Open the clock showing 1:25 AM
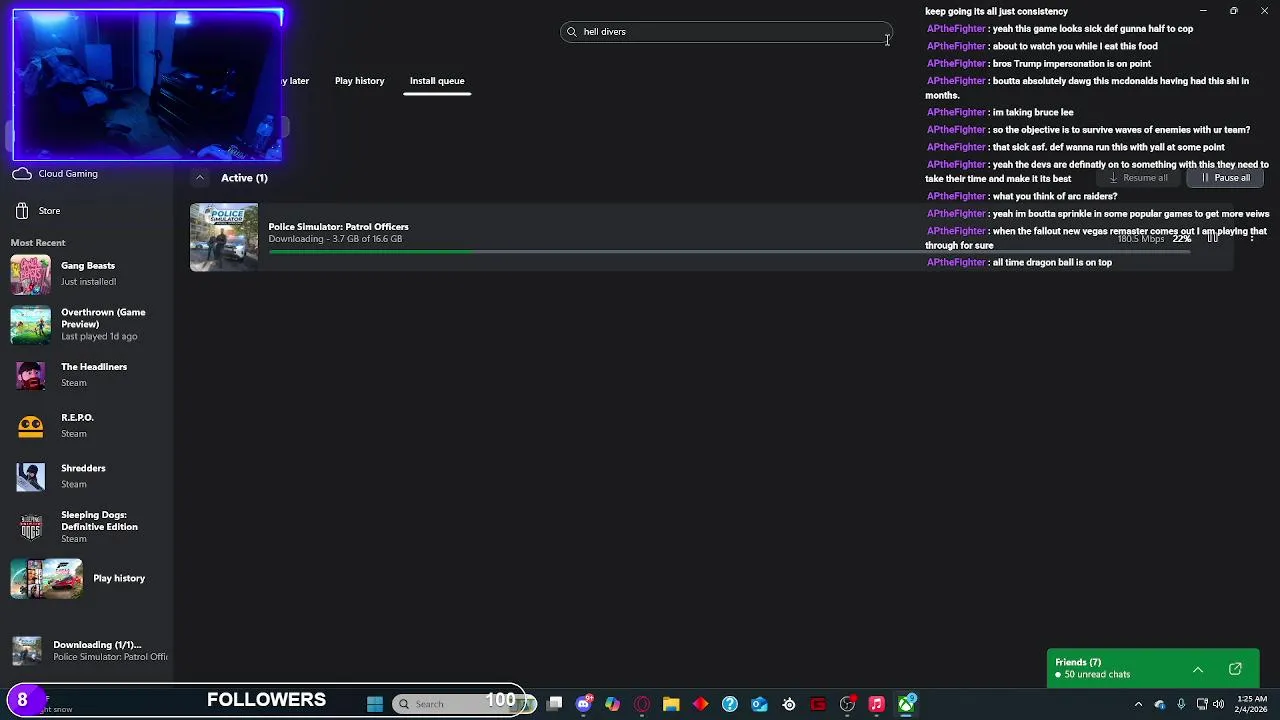 [1252, 704]
